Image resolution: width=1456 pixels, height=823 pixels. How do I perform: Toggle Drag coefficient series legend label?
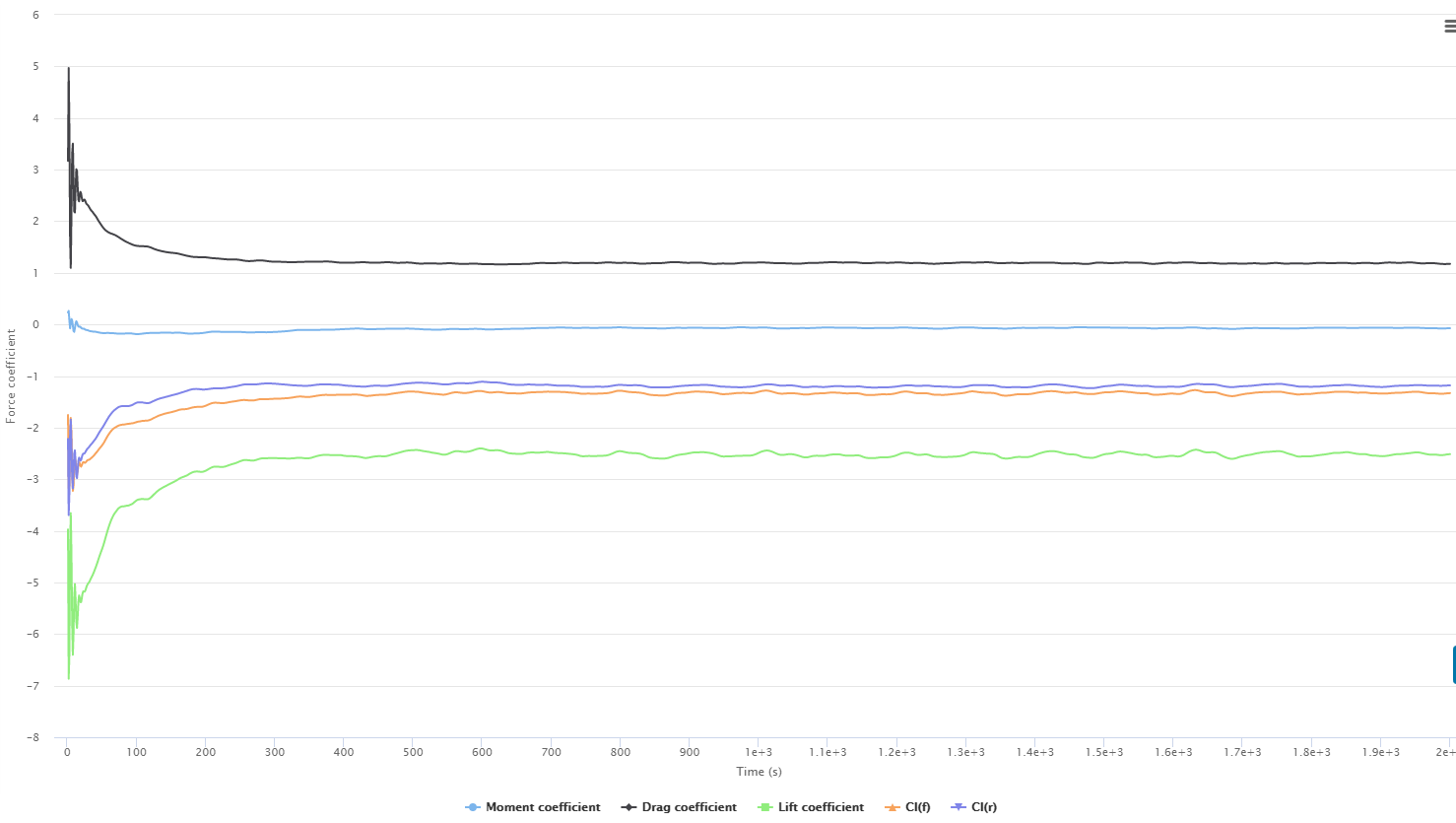[689, 807]
